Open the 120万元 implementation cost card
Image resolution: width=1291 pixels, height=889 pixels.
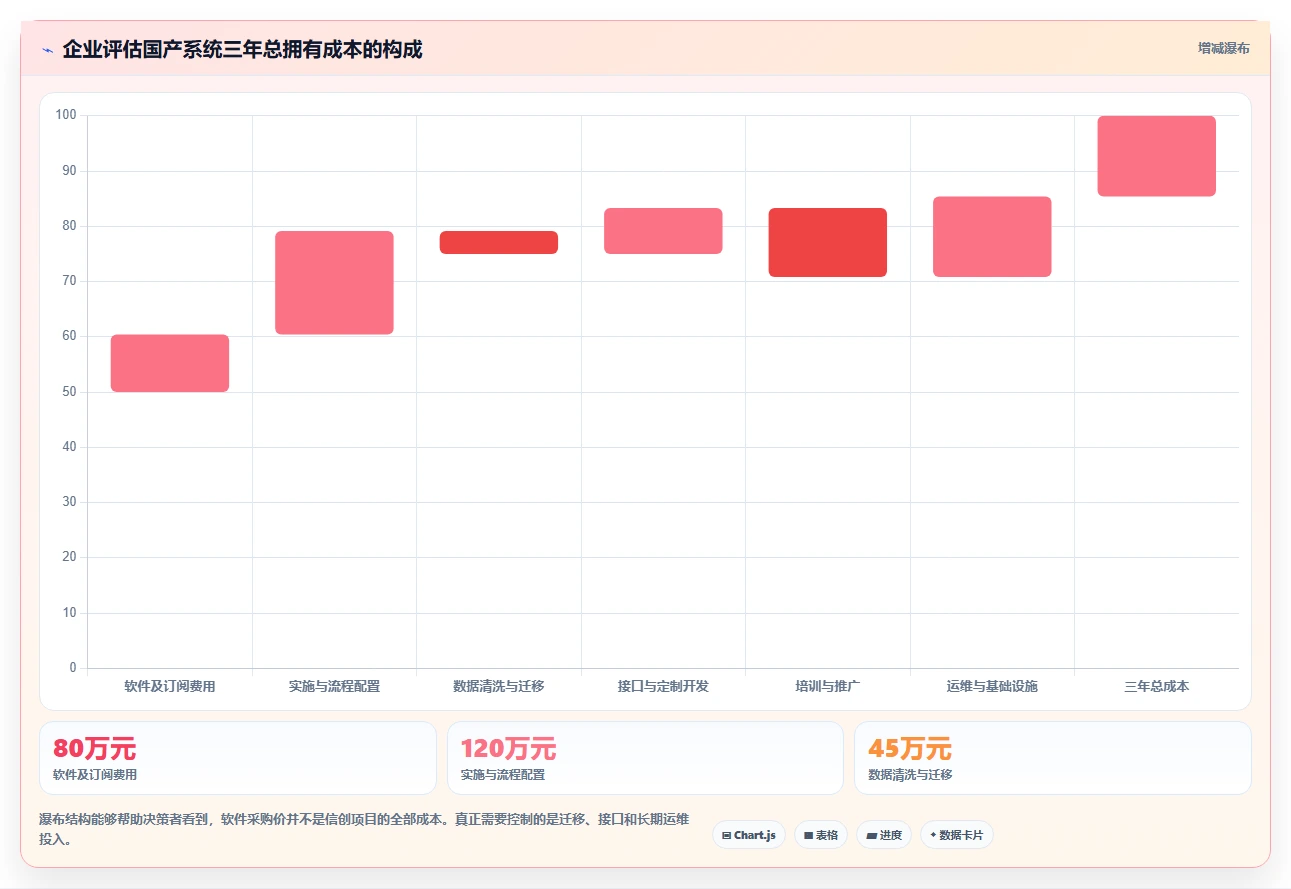pos(645,758)
